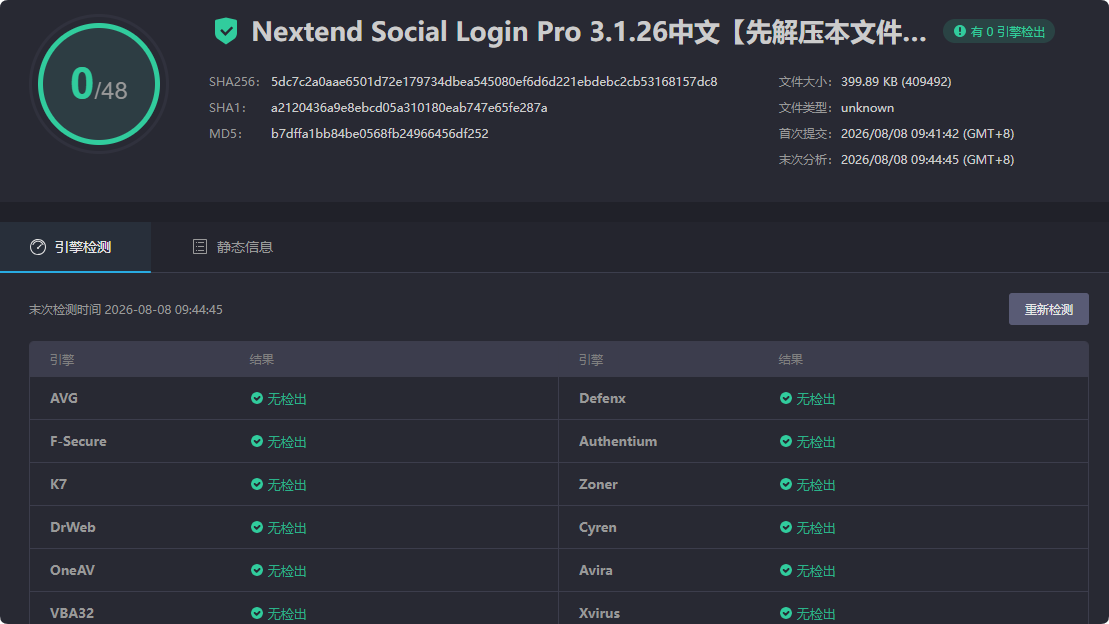Select the Nextend Social Login Pro file title
Screen dimensions: 1109x624
click(589, 32)
